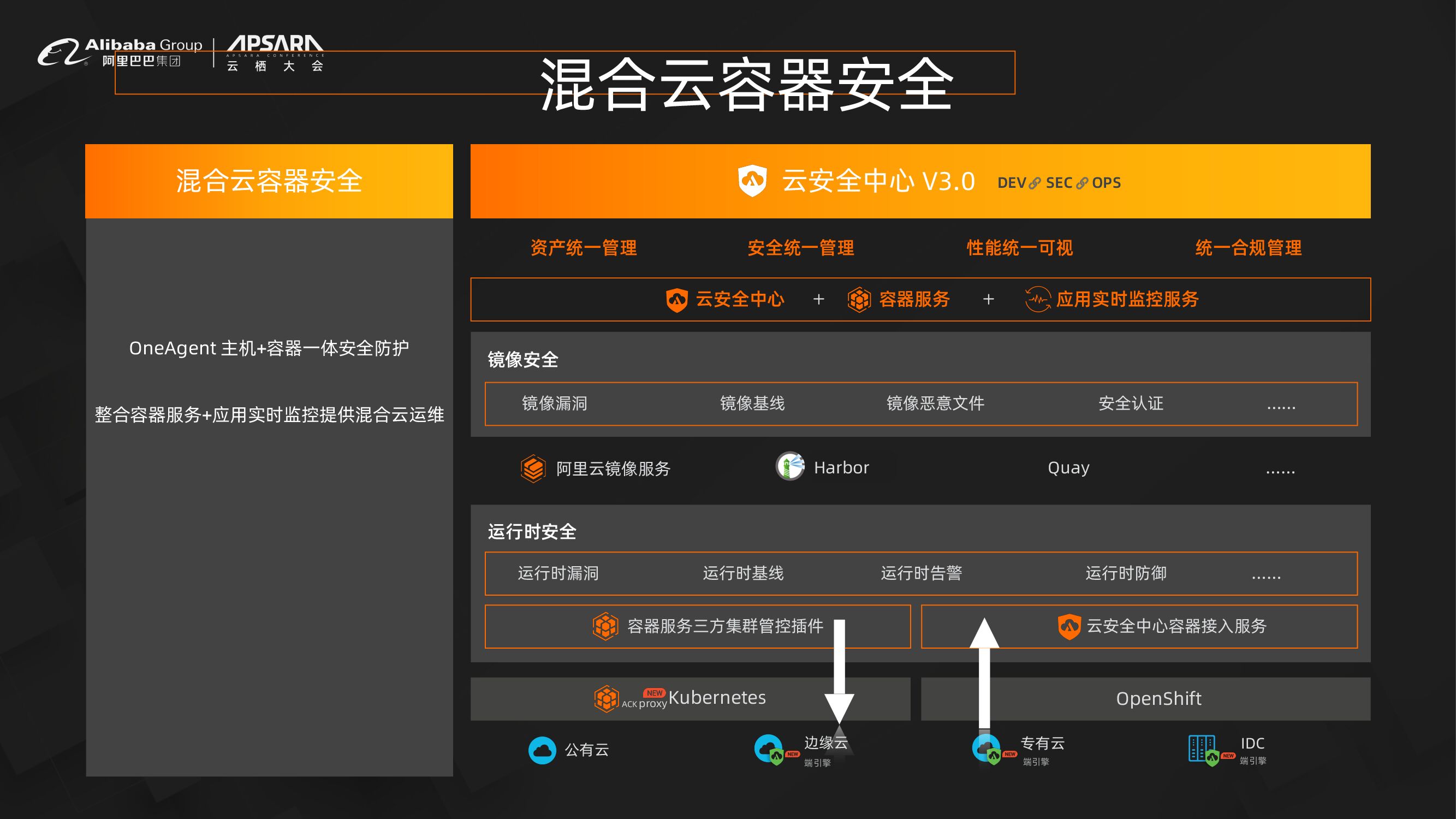Click the Apsara conference logo
This screenshot has height=819, width=1456.
[275, 52]
